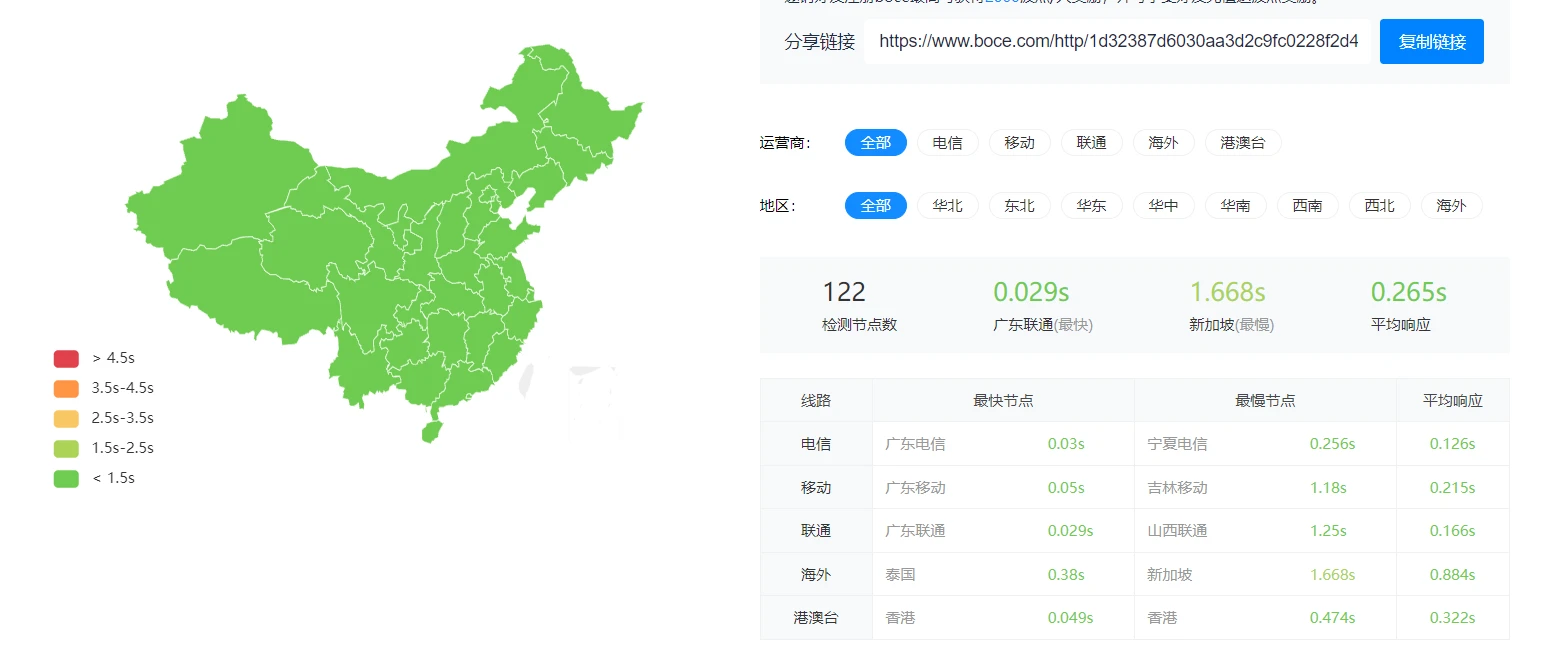The width and height of the screenshot is (1556, 658).
Task: Select 电信 carrier filter
Action: click(x=947, y=143)
